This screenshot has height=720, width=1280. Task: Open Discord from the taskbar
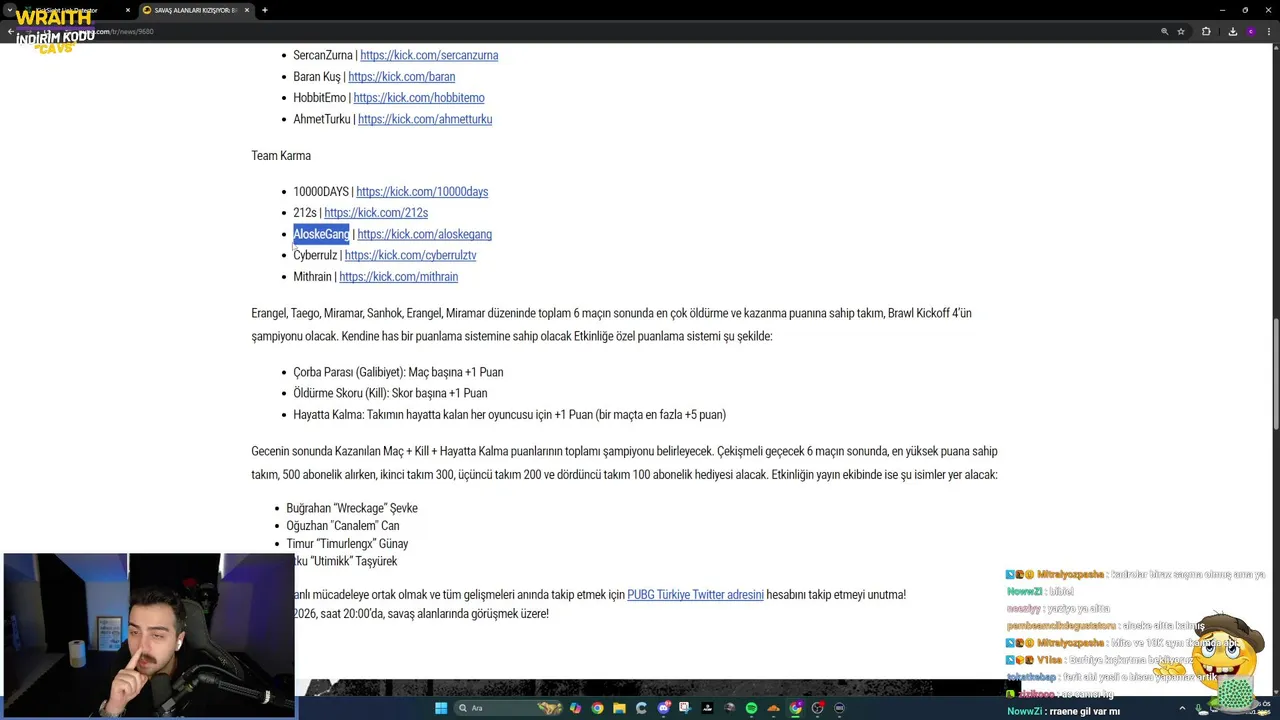point(664,708)
